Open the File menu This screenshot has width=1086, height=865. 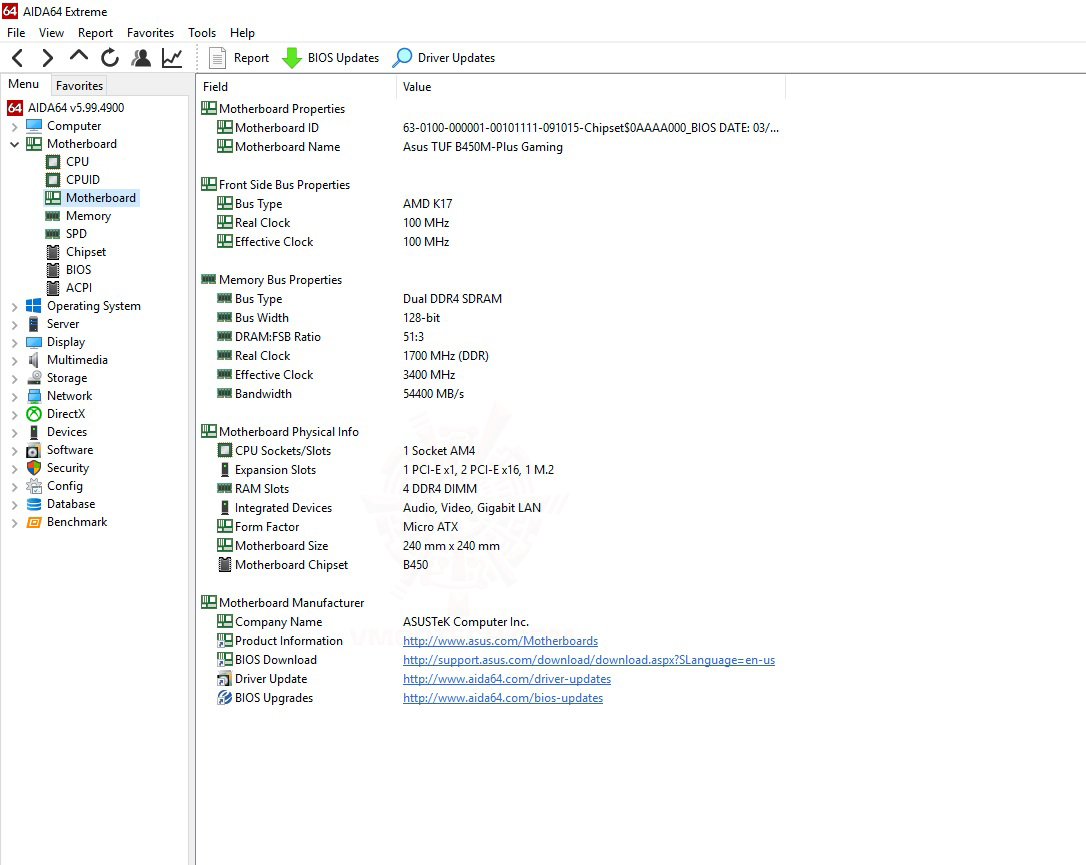16,33
